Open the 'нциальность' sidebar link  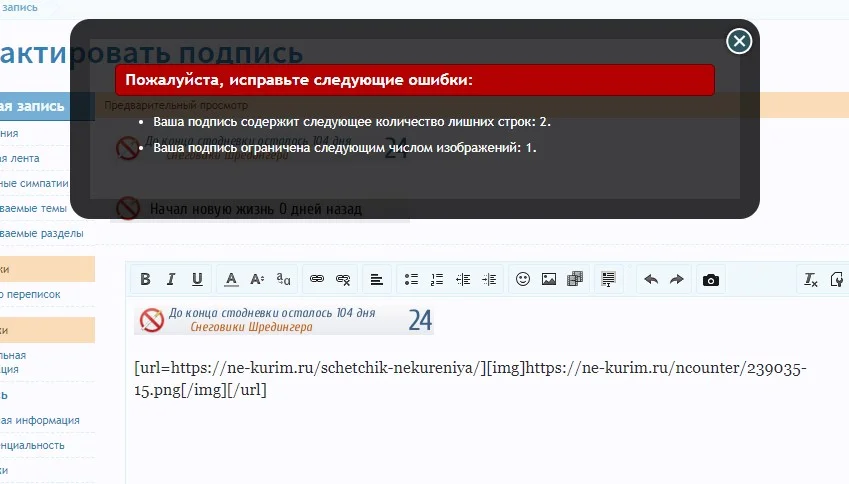pyautogui.click(x=32, y=445)
